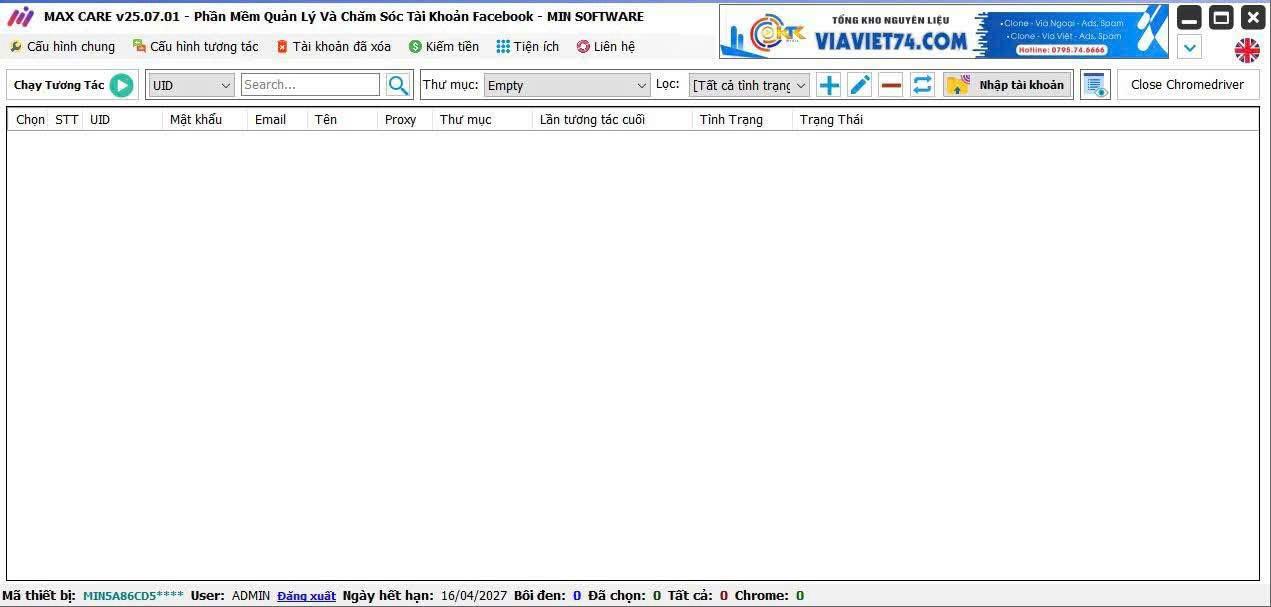
Task: Click into the Search text field
Action: [310, 85]
